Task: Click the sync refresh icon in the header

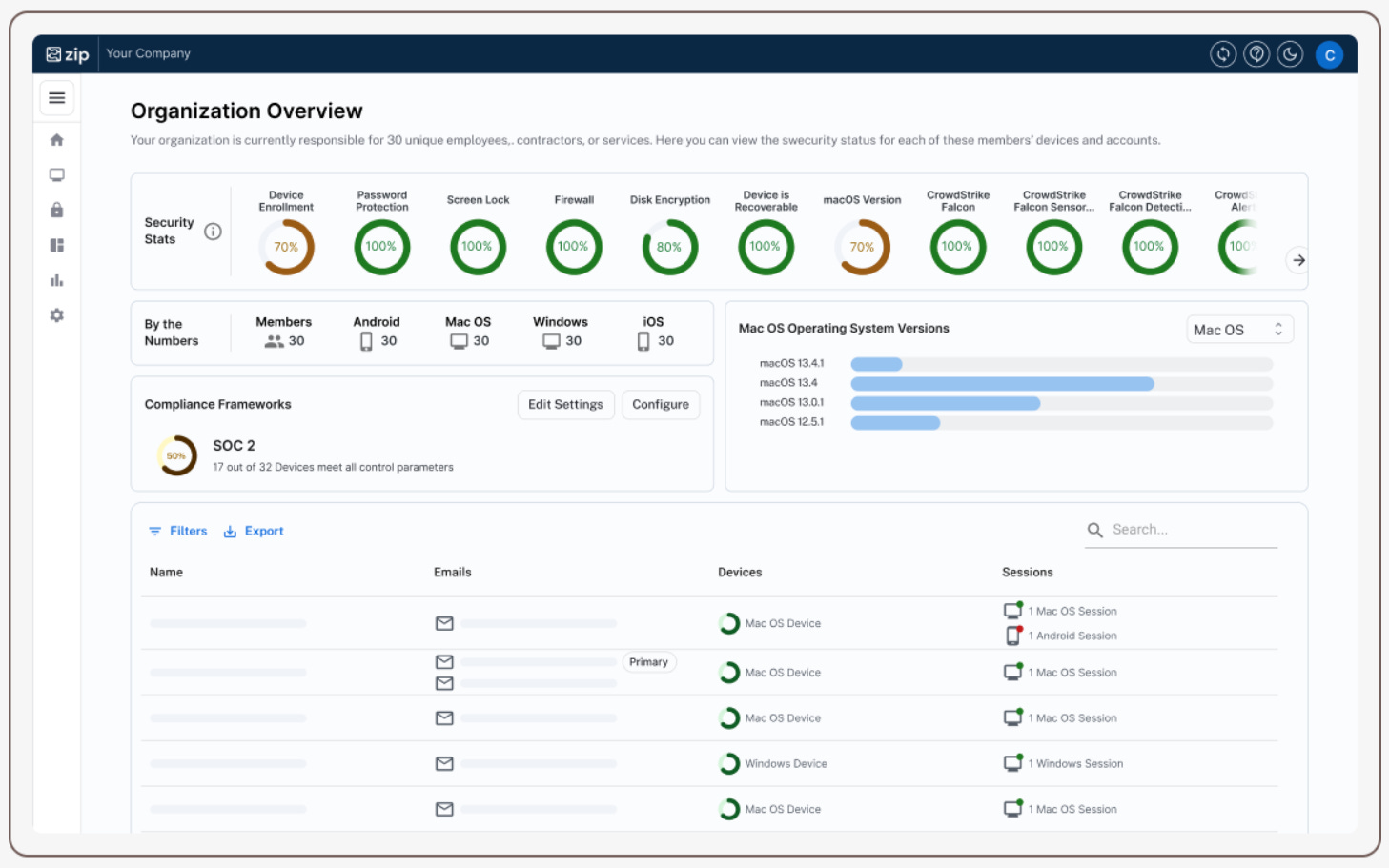Action: tap(1223, 54)
